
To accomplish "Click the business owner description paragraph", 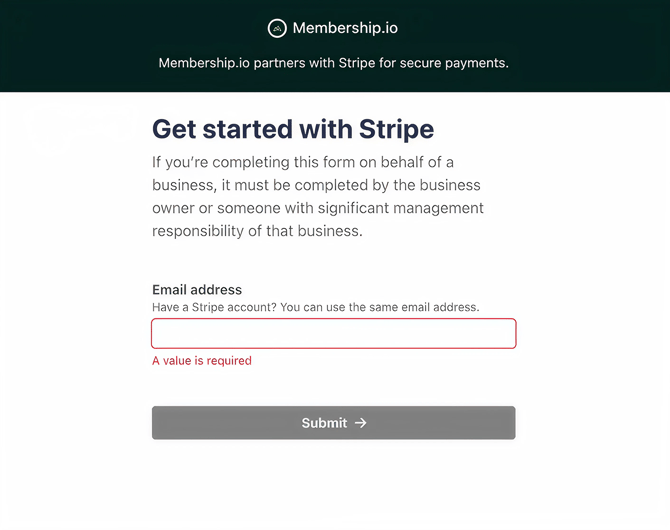I will (318, 196).
